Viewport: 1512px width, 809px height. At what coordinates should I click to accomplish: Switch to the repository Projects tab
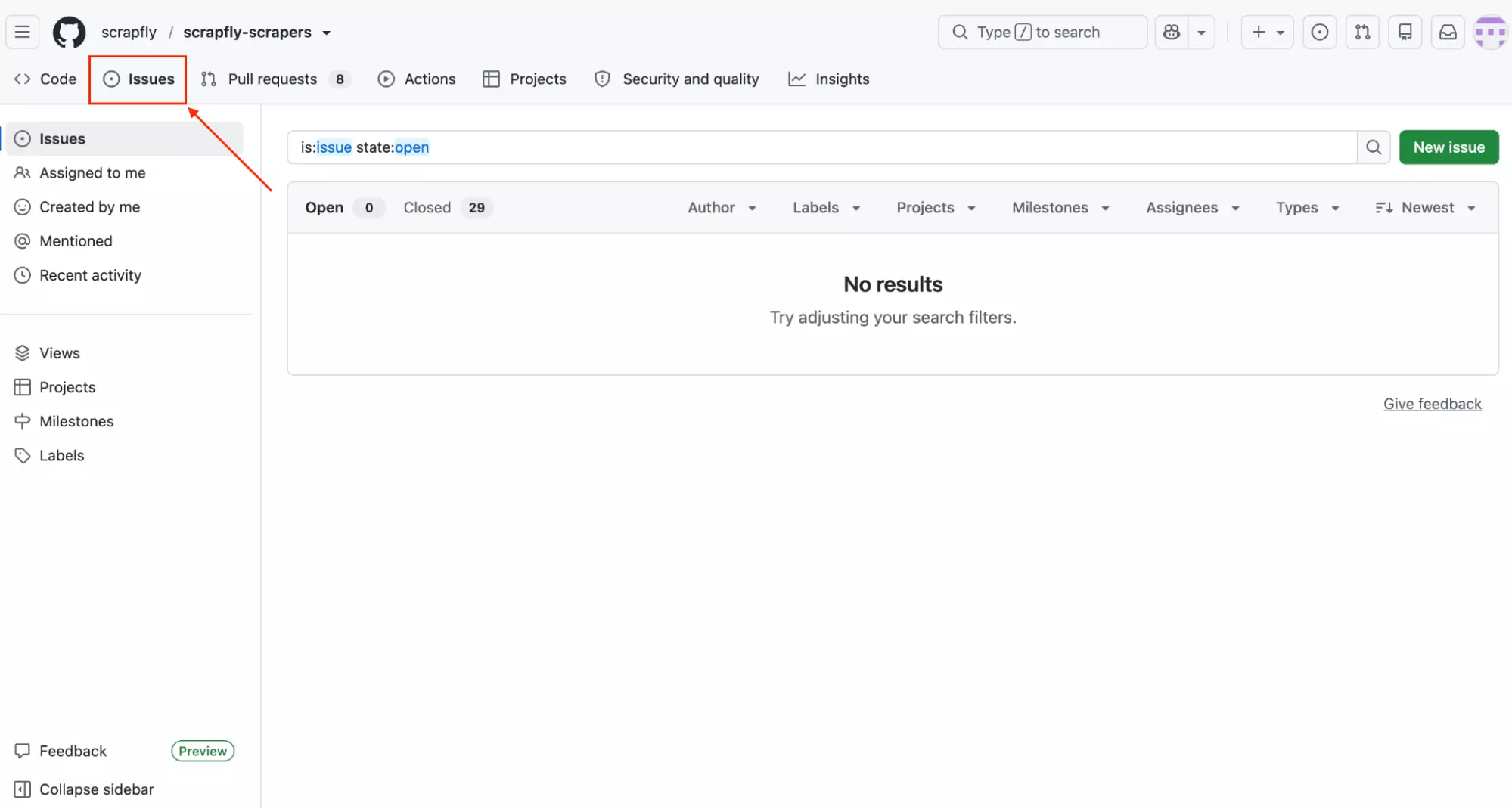(x=524, y=79)
